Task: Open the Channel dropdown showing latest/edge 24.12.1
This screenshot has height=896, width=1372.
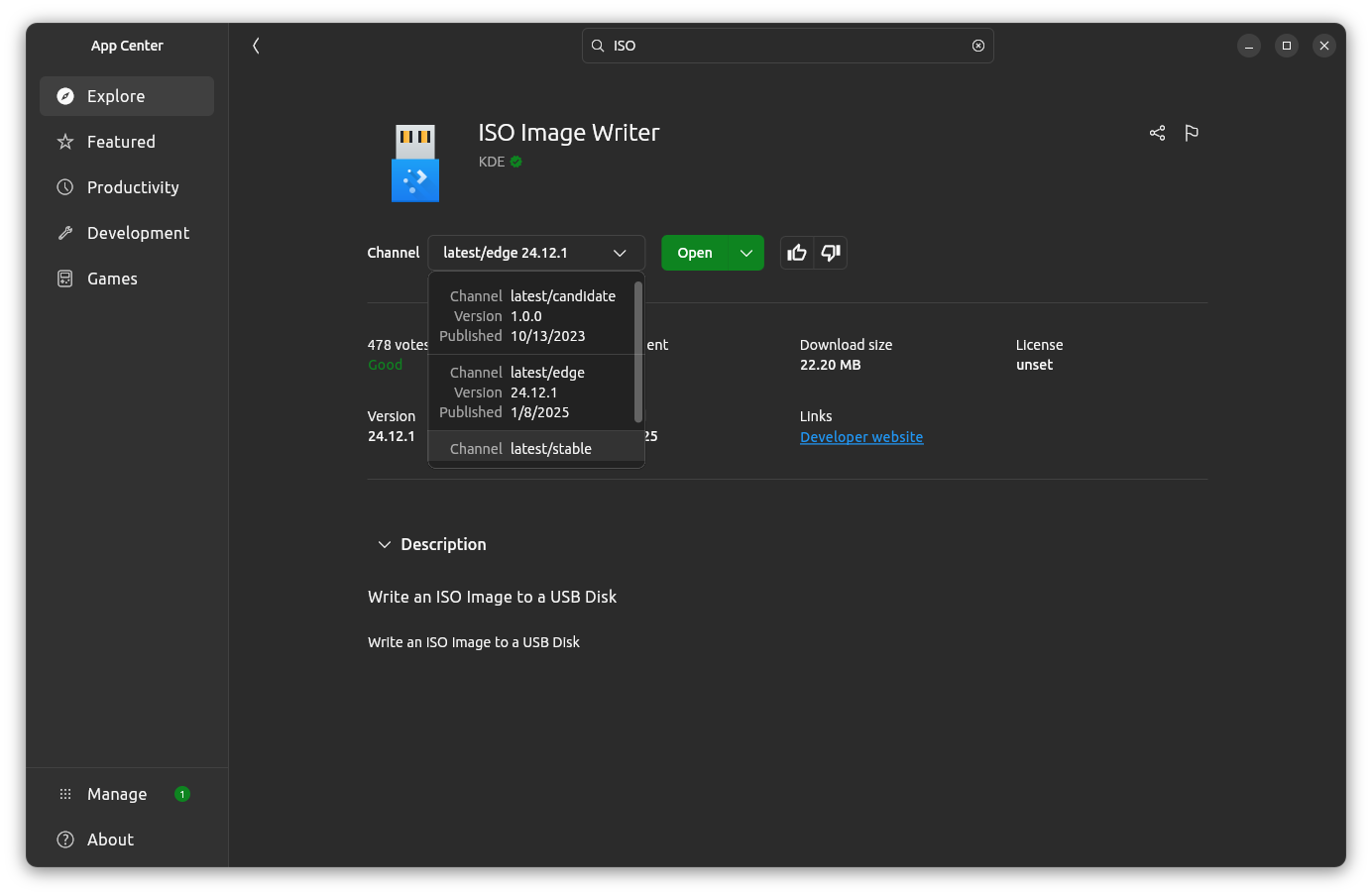Action: pyautogui.click(x=536, y=253)
